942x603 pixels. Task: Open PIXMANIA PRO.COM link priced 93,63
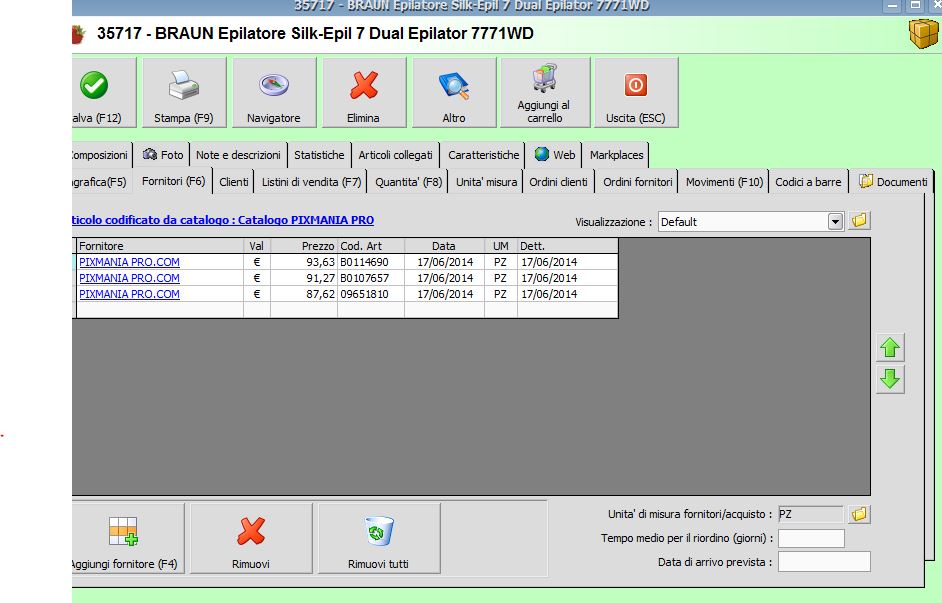click(x=129, y=262)
